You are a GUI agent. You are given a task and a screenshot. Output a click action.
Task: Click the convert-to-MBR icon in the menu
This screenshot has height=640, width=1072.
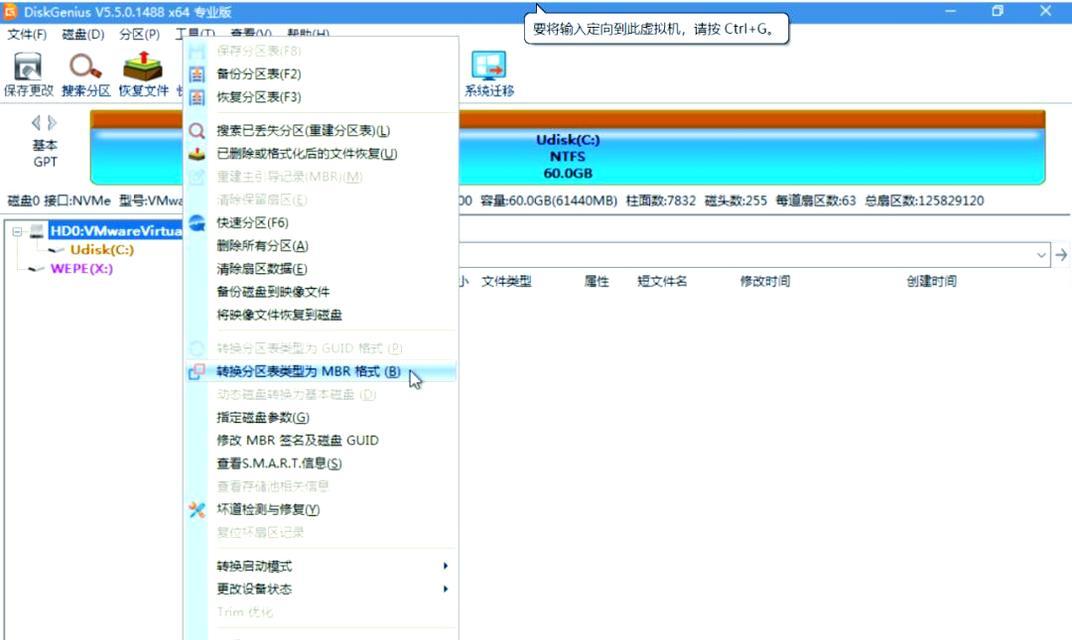pos(197,371)
